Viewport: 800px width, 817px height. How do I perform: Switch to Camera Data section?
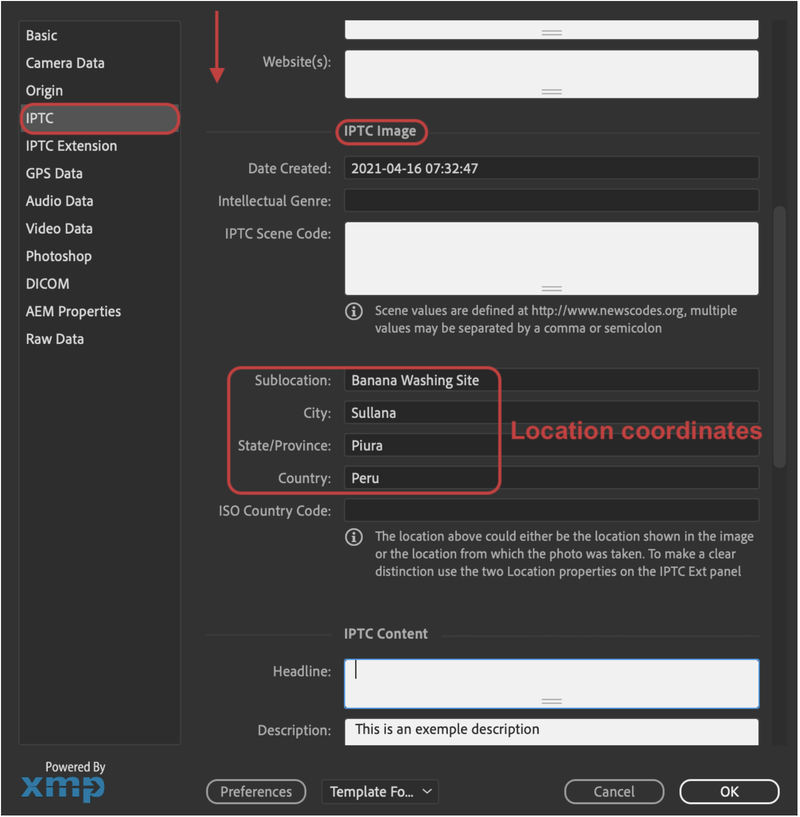[x=99, y=63]
